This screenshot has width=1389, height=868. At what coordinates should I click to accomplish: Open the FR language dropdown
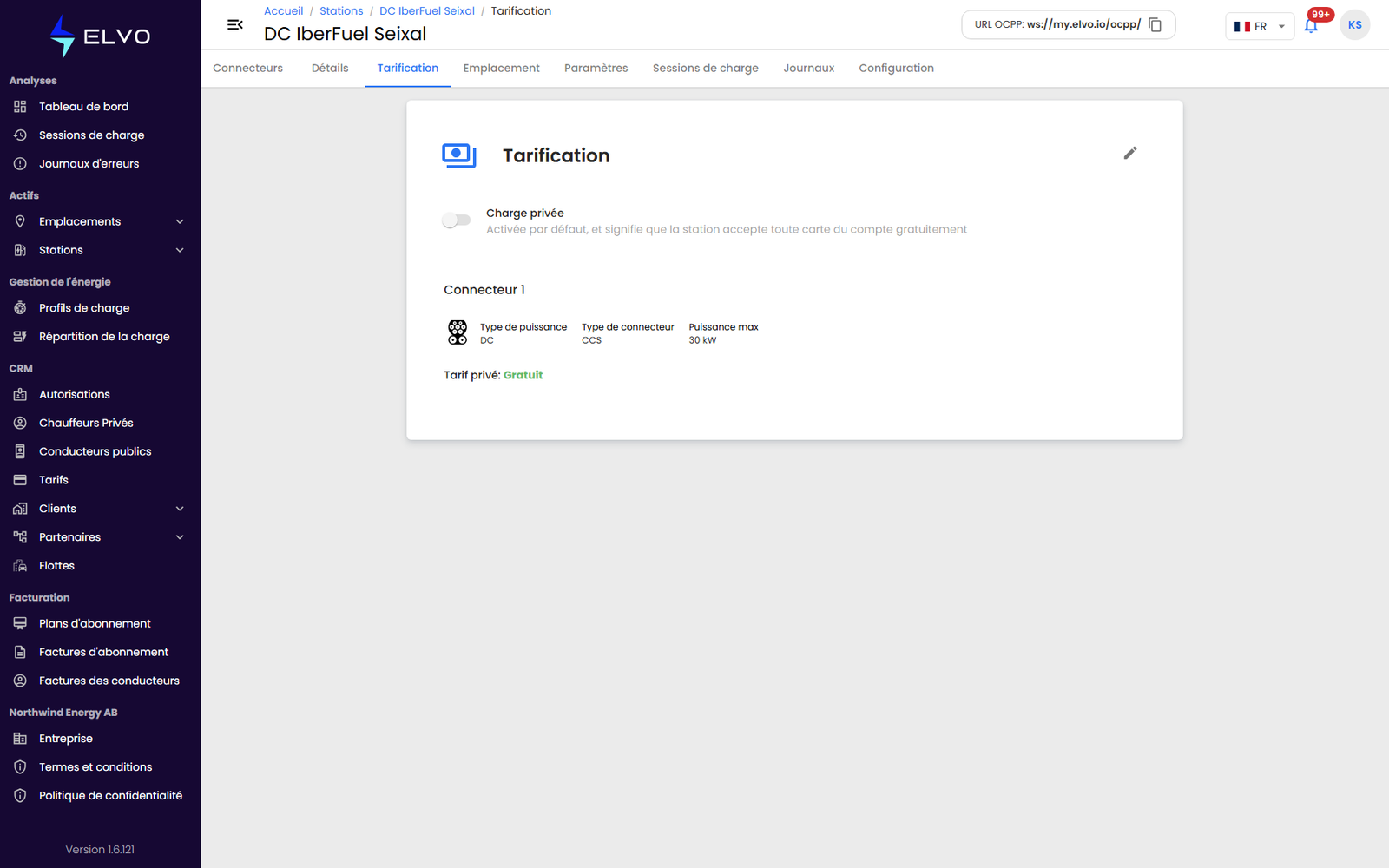tap(1260, 26)
